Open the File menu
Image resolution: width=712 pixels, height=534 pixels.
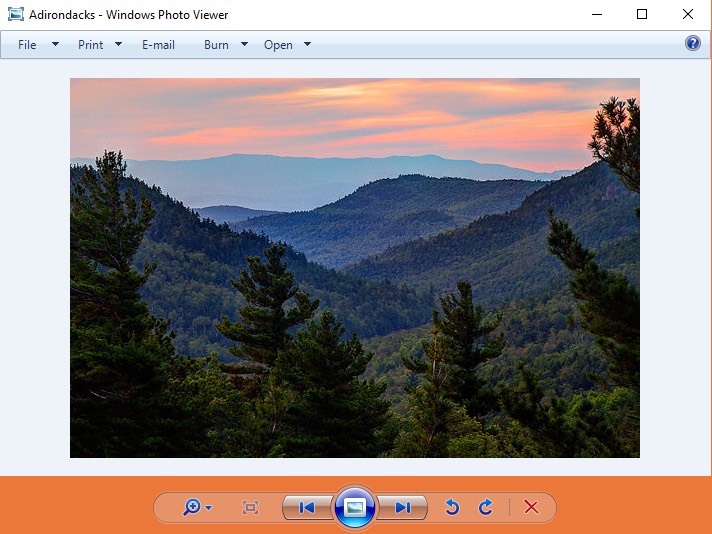tap(27, 45)
